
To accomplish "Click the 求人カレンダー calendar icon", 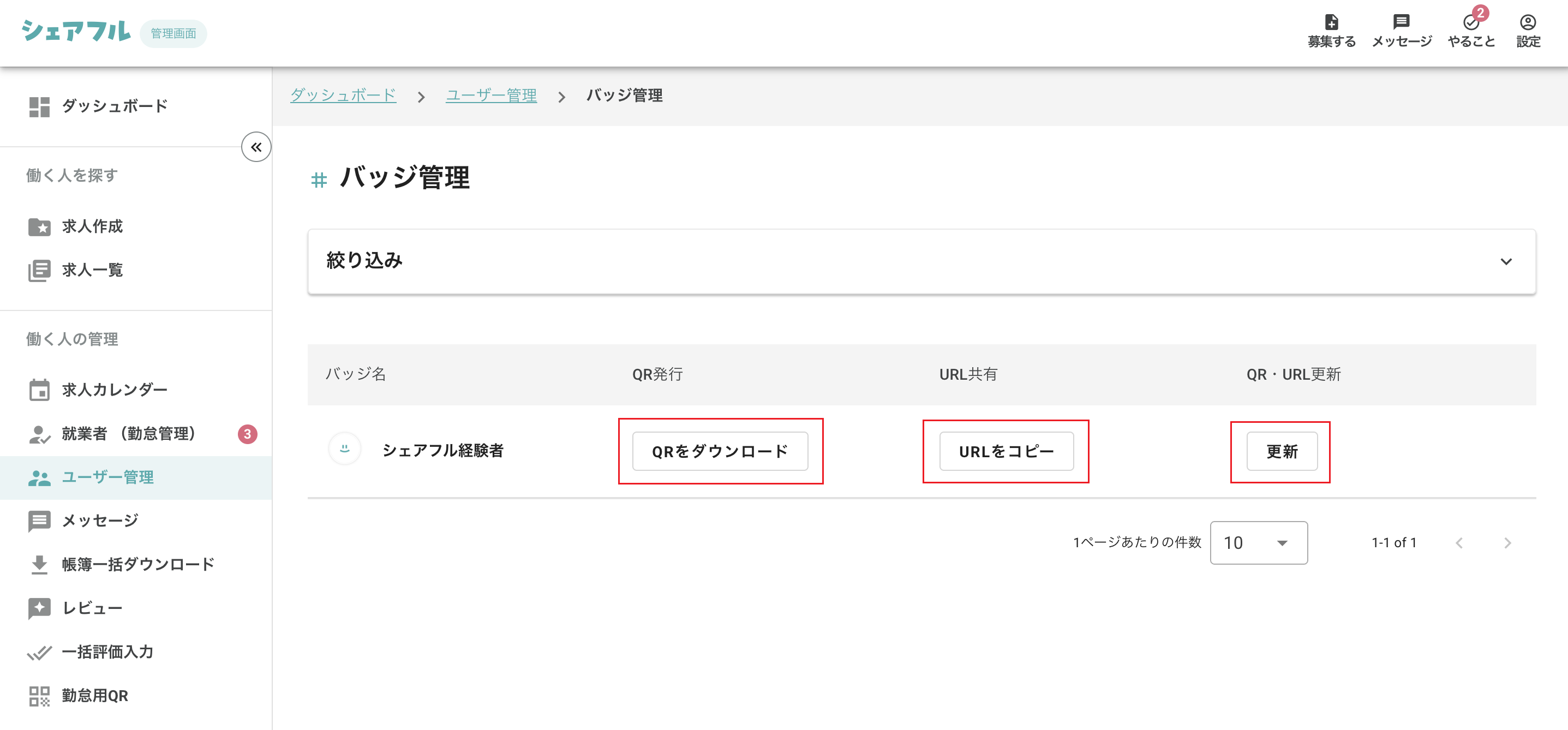I will point(40,390).
